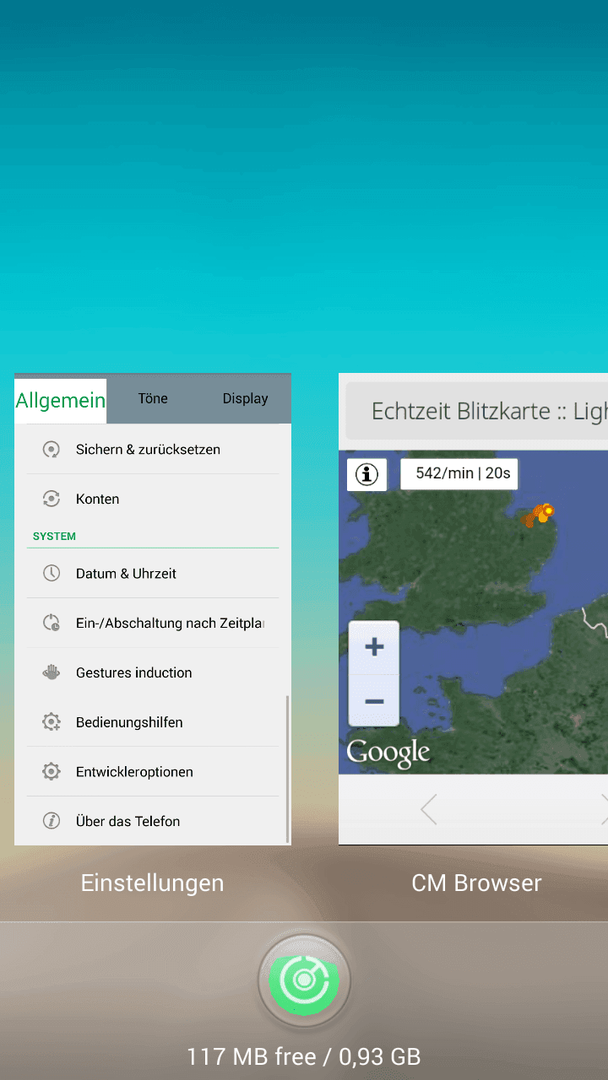
Task: Open Gestures induction settings
Action: [153, 672]
